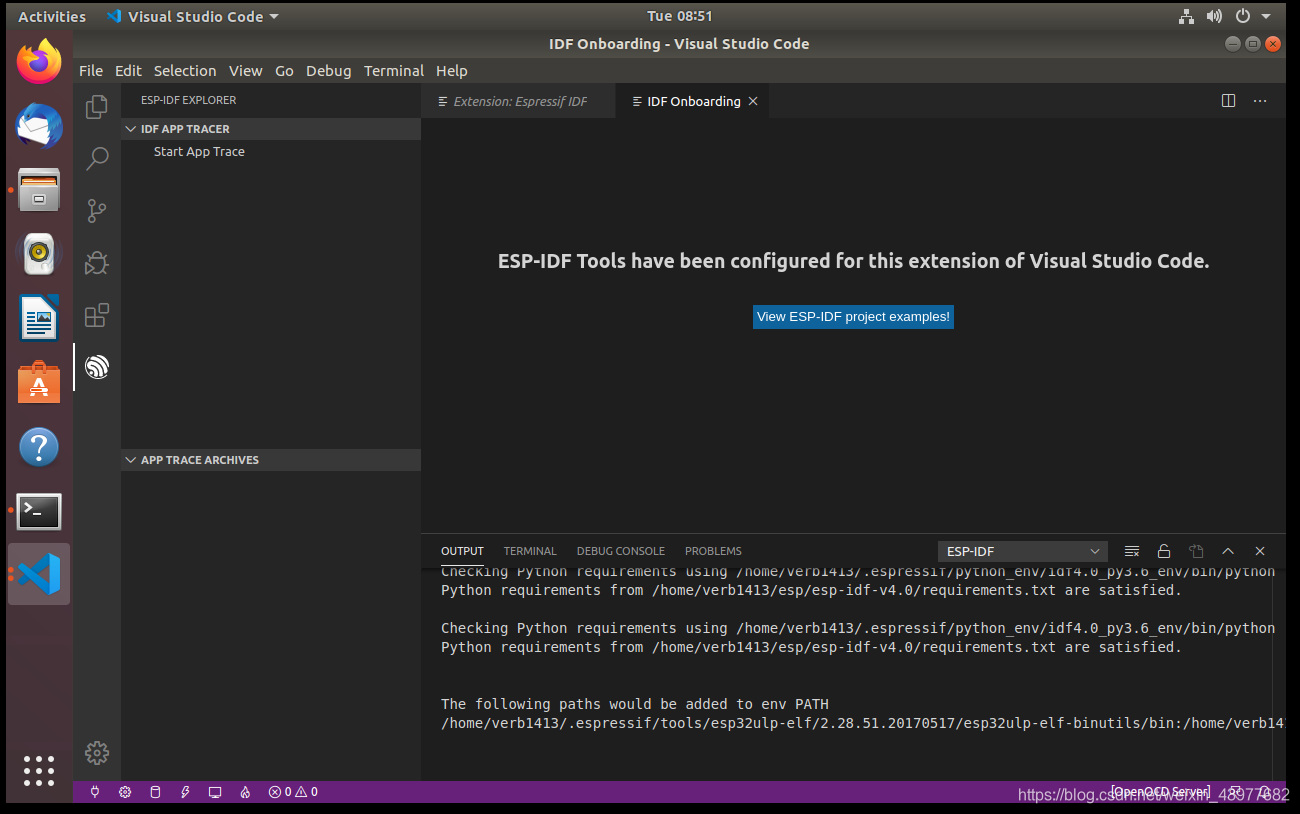The width and height of the screenshot is (1300, 814).
Task: Switch to Extension: Espressif IDF tab
Action: 518,101
